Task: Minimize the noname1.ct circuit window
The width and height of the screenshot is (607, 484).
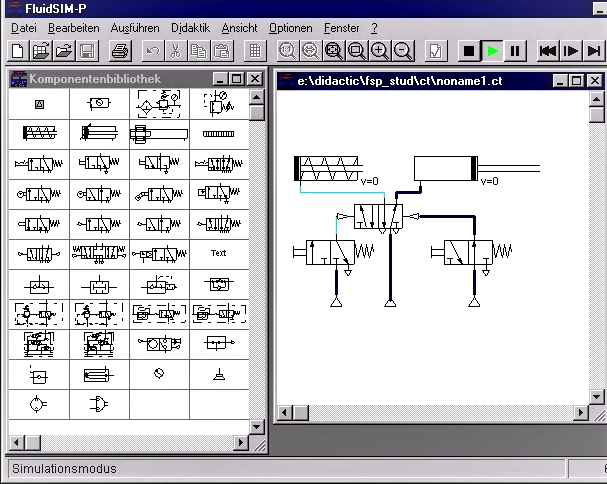Action: coord(560,81)
